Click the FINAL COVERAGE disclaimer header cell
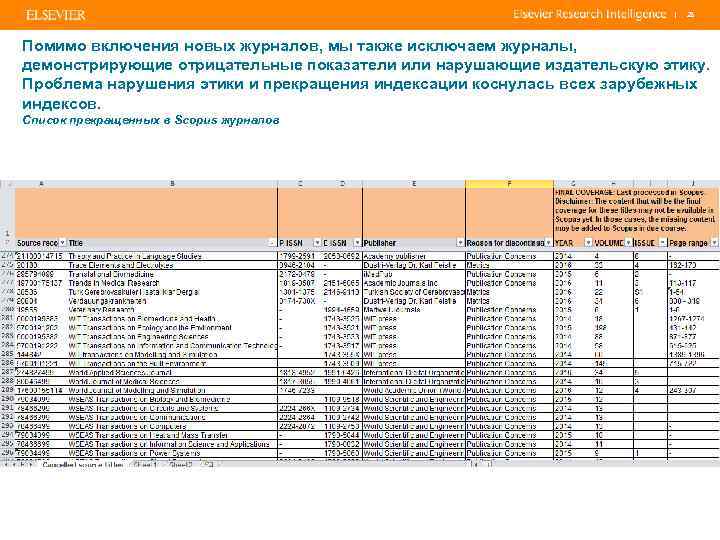Image resolution: width=720 pixels, height=540 pixels. pos(636,210)
